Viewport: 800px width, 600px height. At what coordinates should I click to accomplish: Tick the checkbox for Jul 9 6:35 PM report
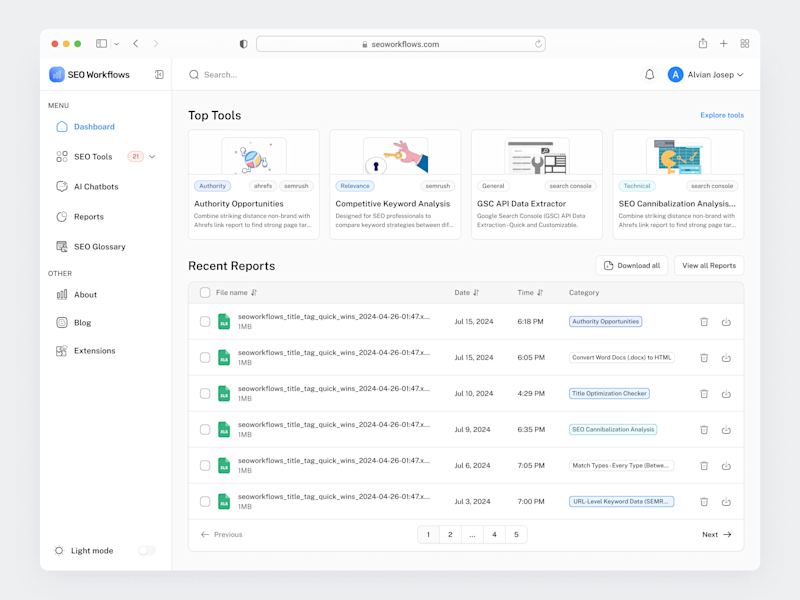[205, 430]
